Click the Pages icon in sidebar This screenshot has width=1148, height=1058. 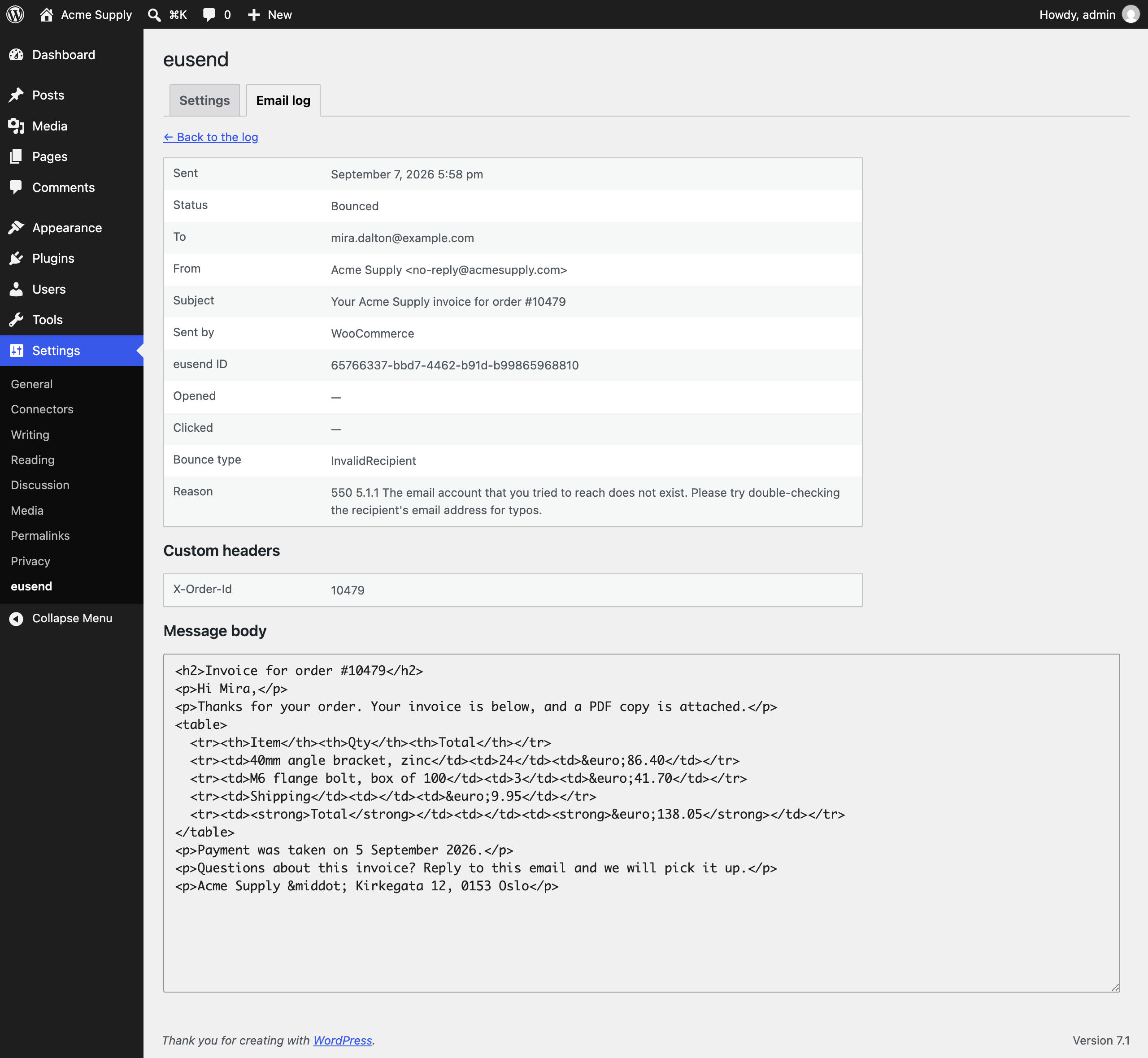(x=16, y=156)
